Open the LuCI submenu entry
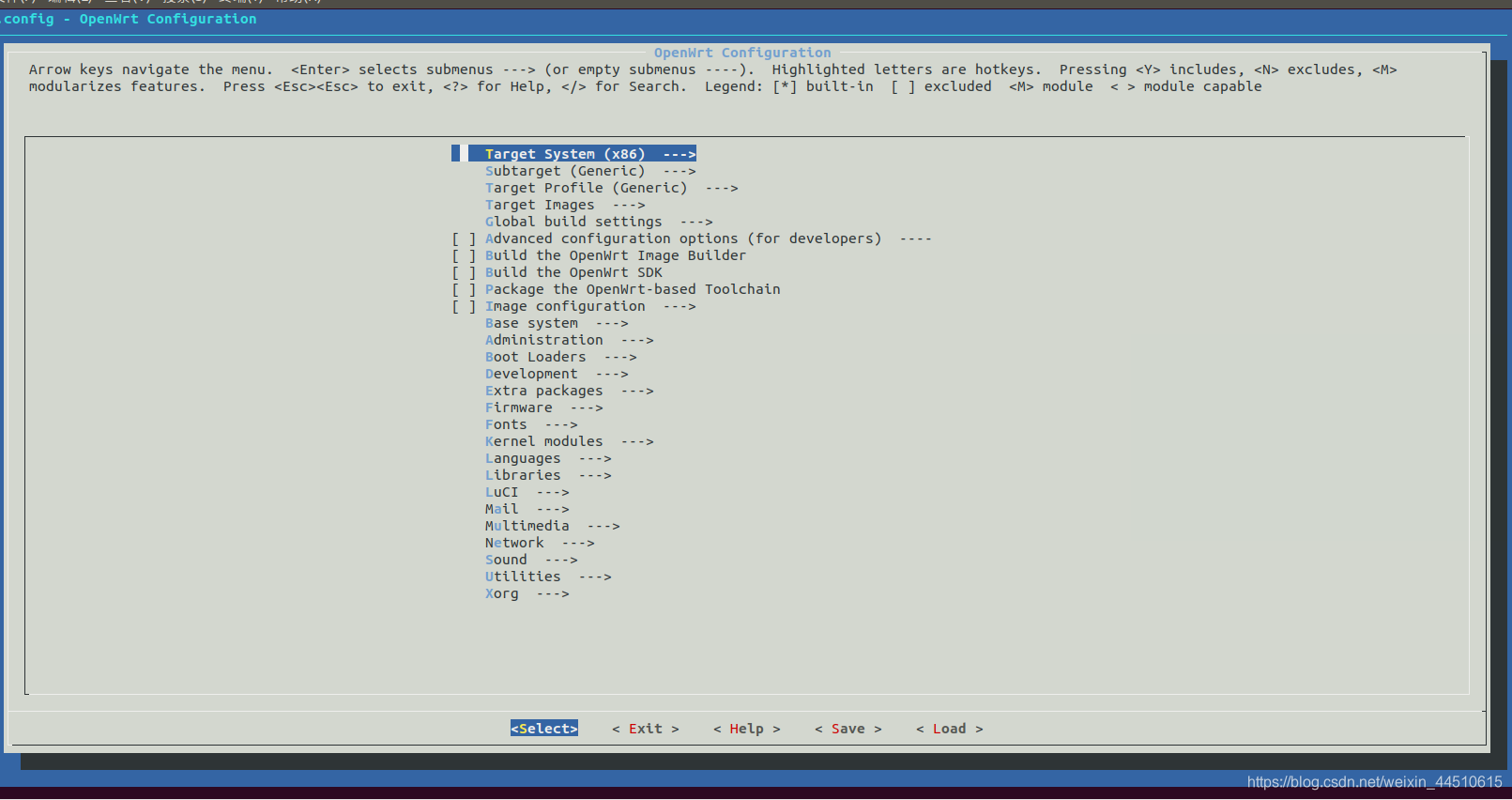Image resolution: width=1512 pixels, height=800 pixels. tap(527, 492)
